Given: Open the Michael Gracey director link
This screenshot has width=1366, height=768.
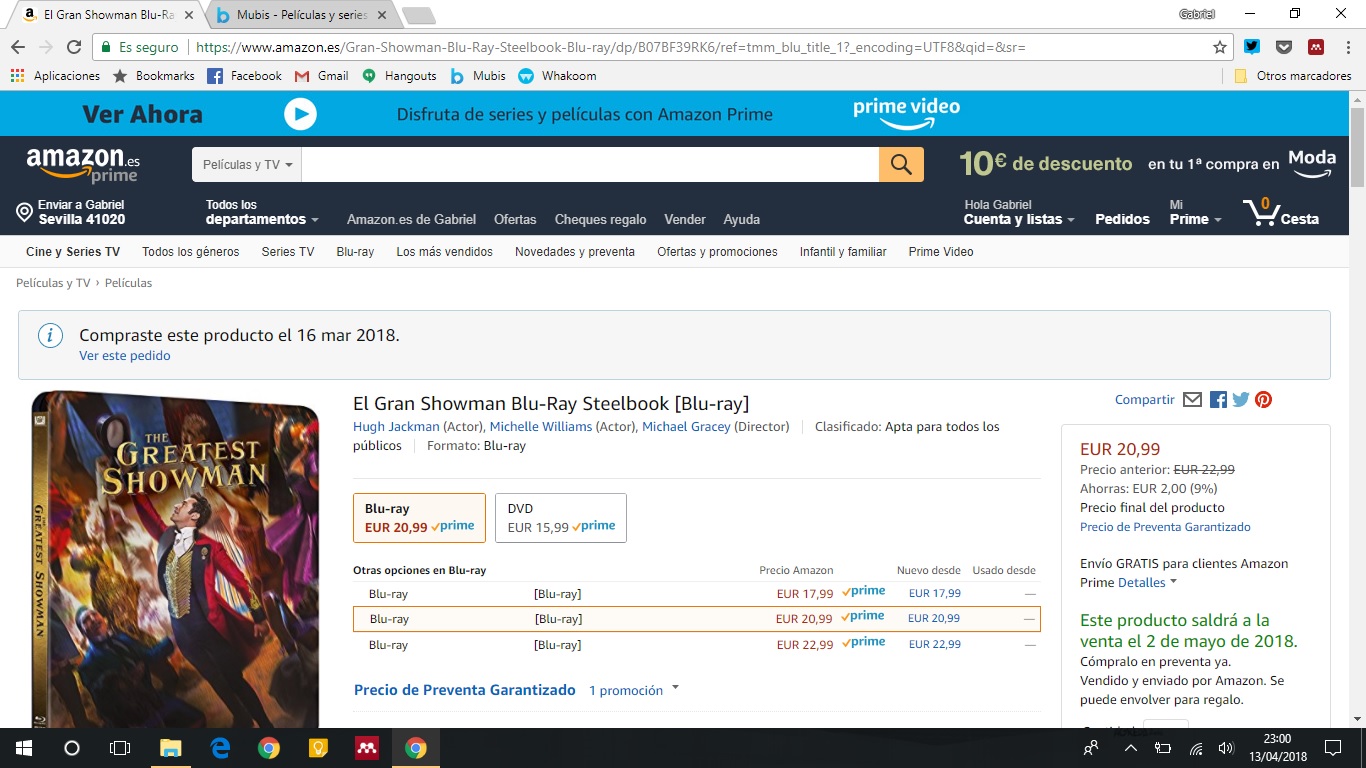Looking at the screenshot, I should (x=686, y=427).
